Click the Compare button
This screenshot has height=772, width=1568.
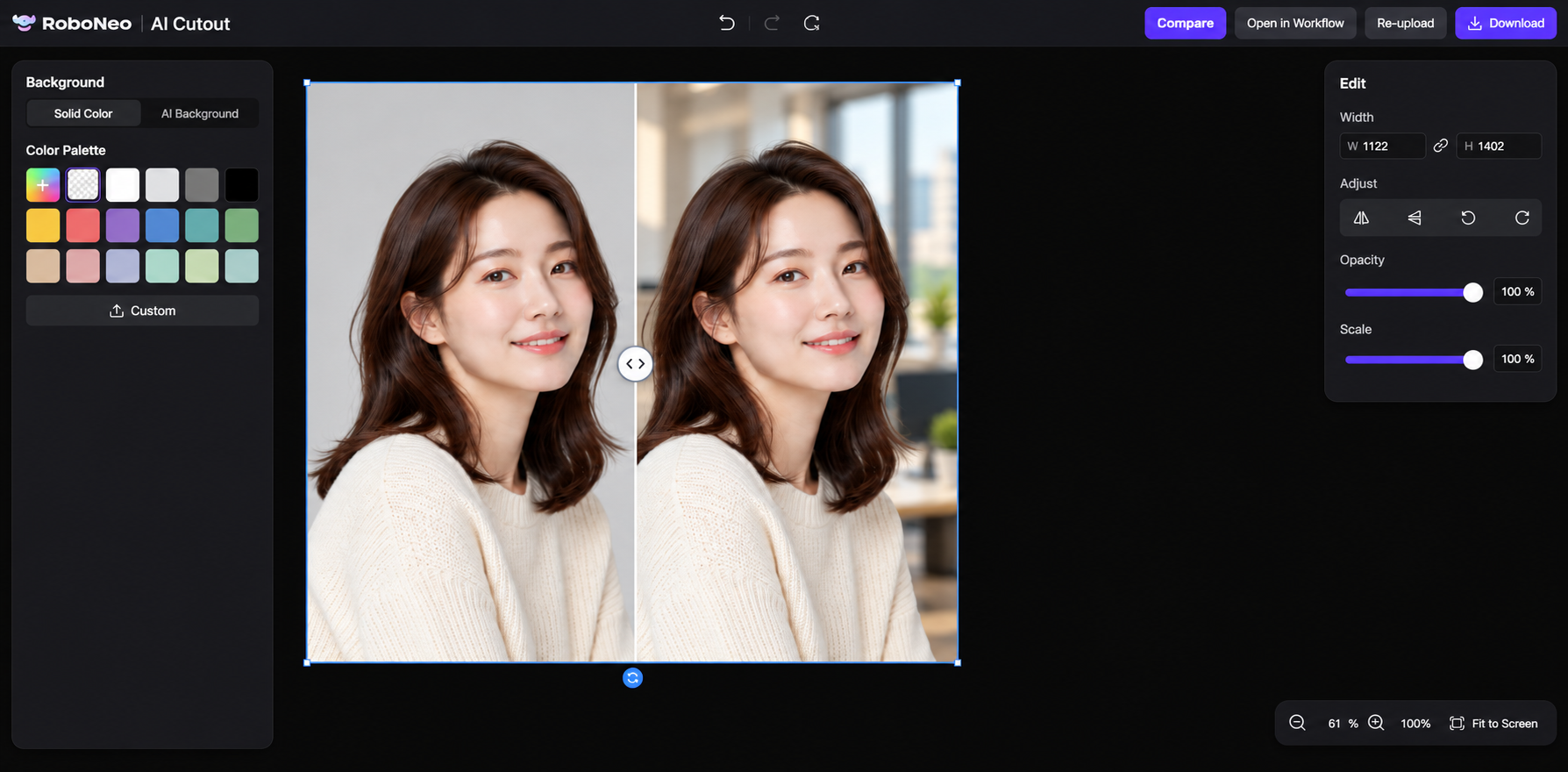[x=1185, y=23]
